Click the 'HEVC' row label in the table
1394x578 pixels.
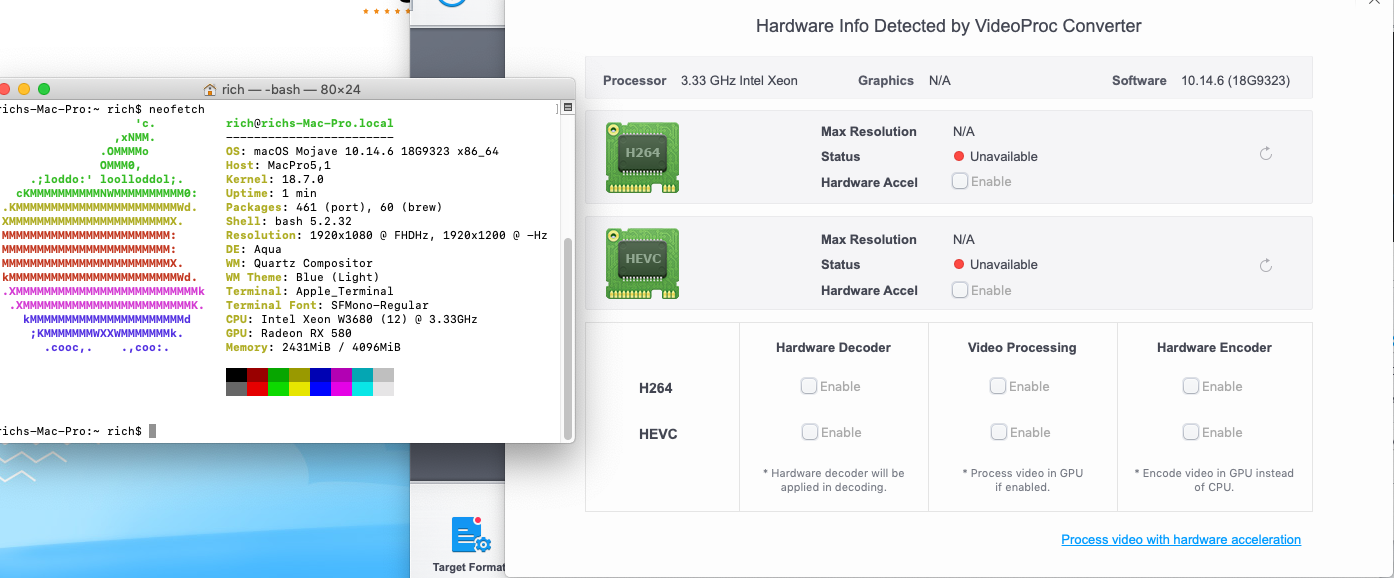[658, 434]
